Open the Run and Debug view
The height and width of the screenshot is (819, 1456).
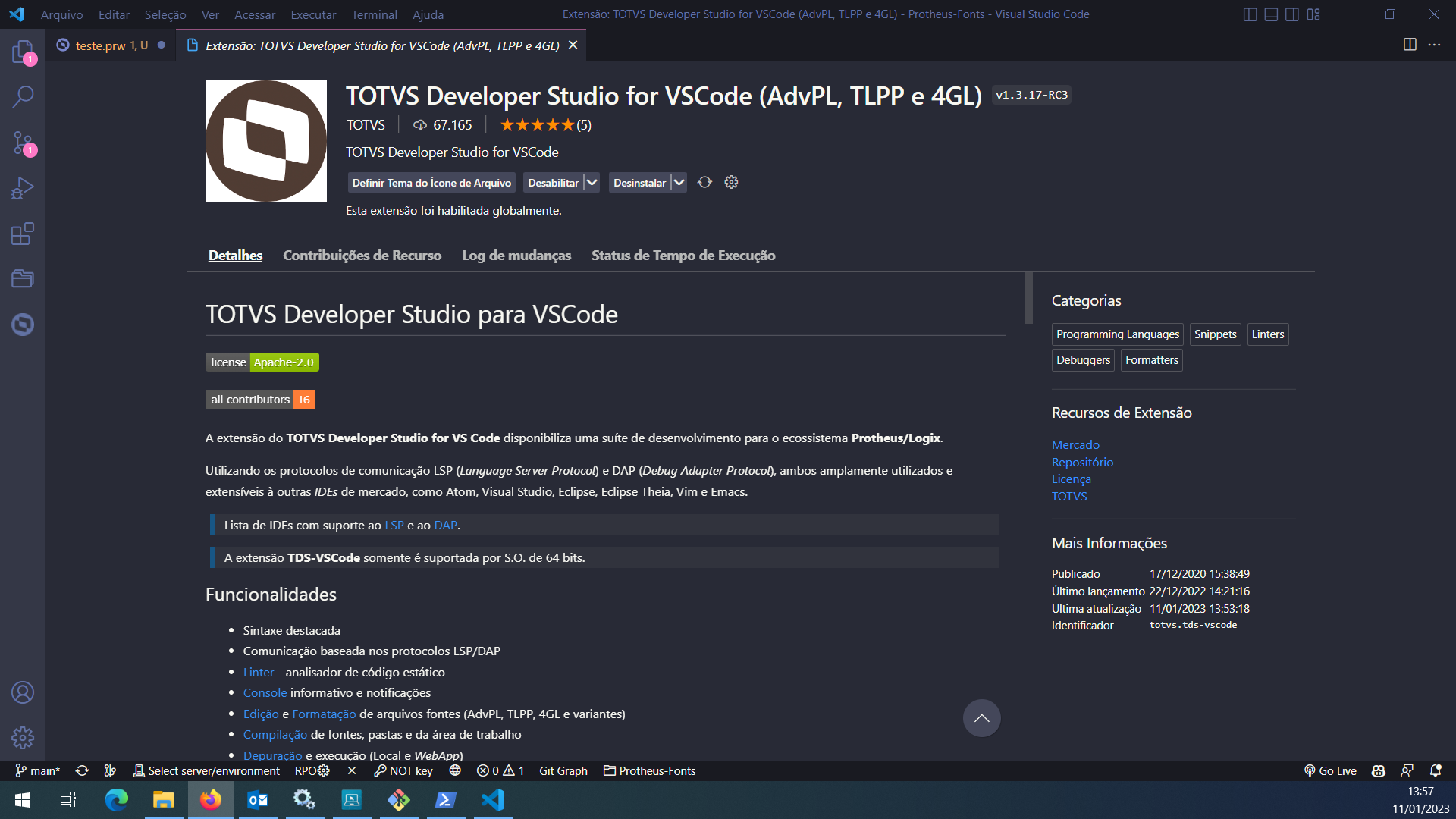(22, 187)
